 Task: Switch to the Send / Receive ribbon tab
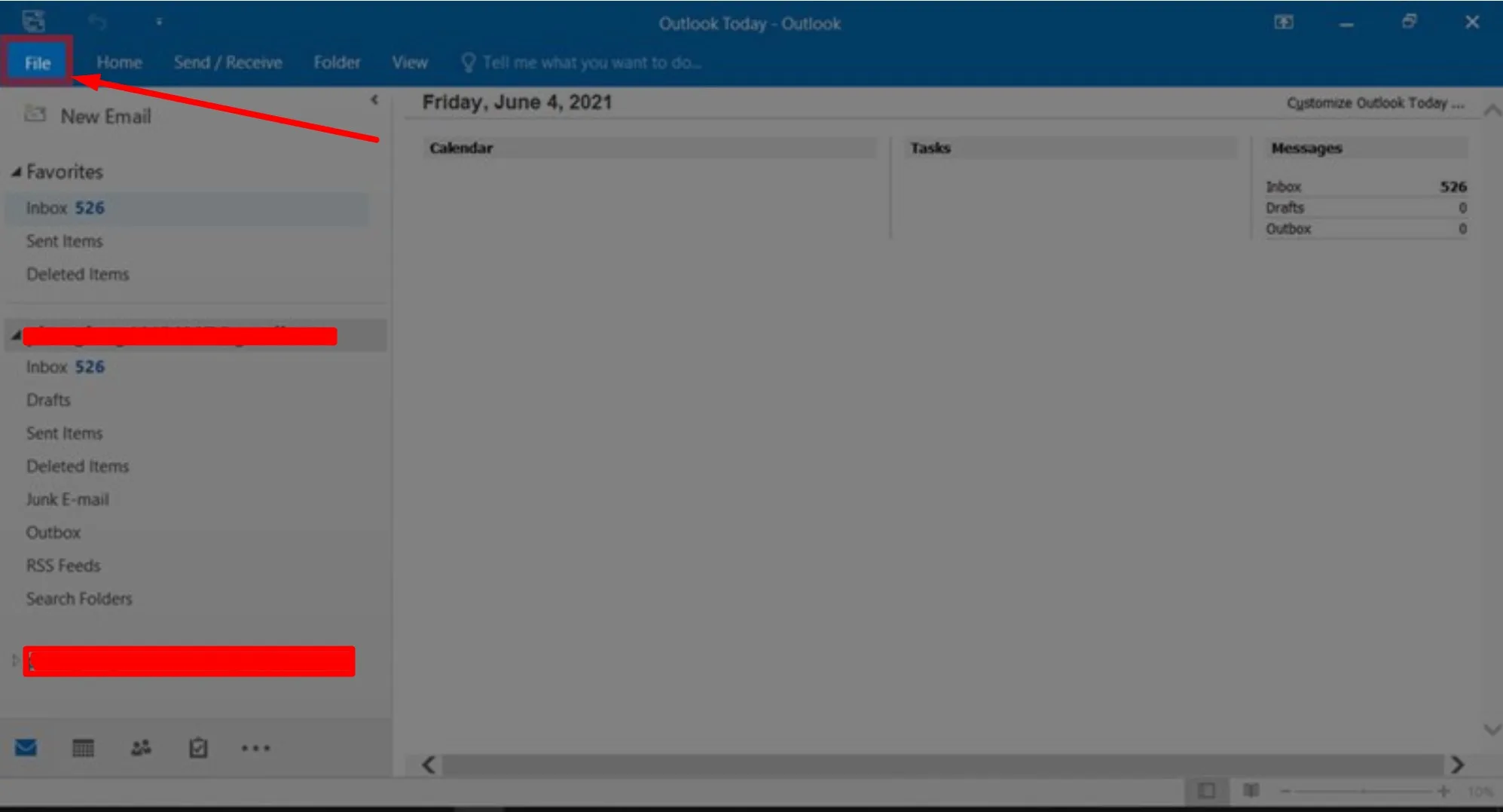pos(228,62)
